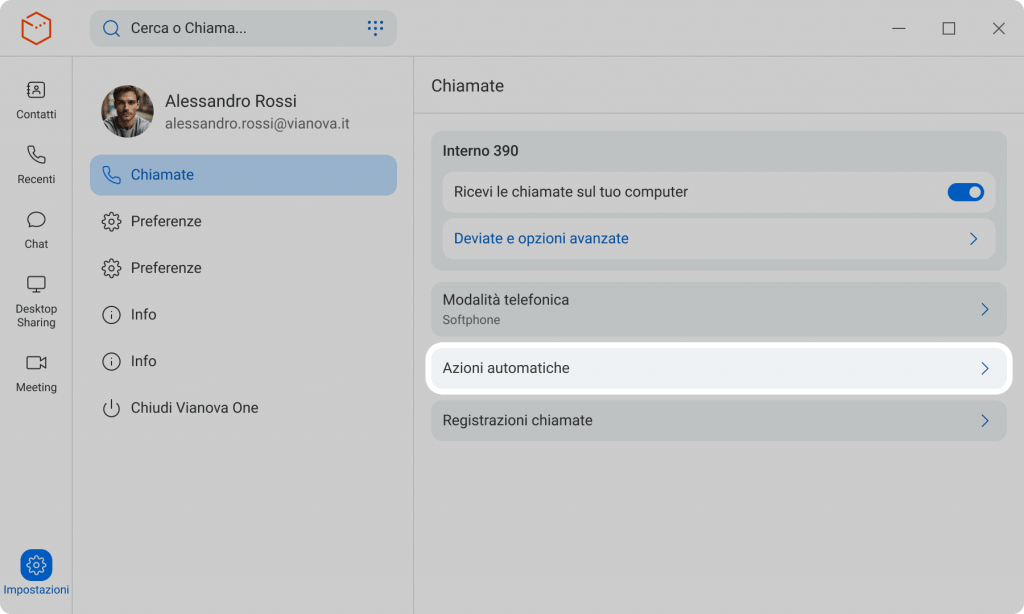Open the Azioni automatiche row

718,368
